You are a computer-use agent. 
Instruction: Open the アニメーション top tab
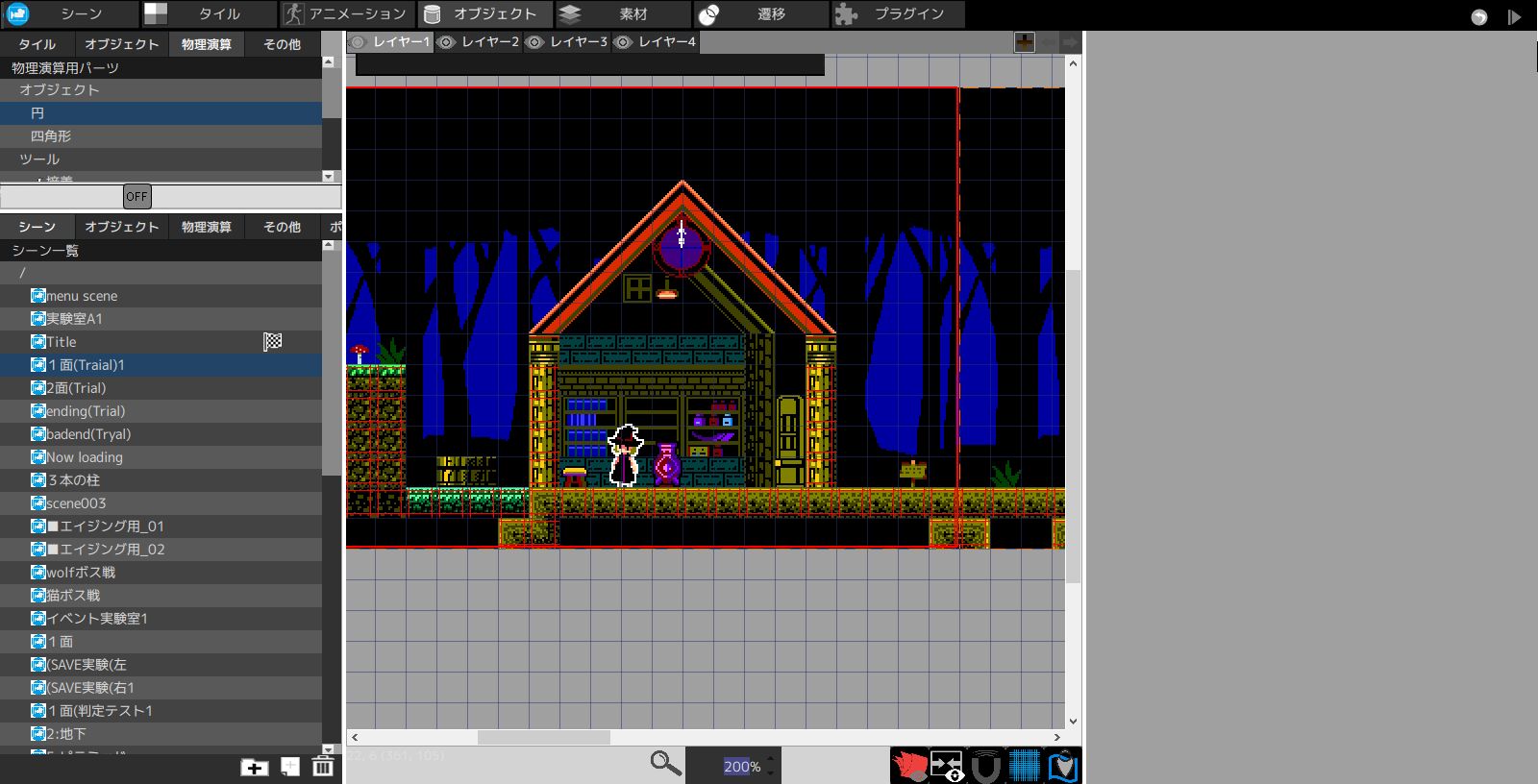click(x=348, y=14)
